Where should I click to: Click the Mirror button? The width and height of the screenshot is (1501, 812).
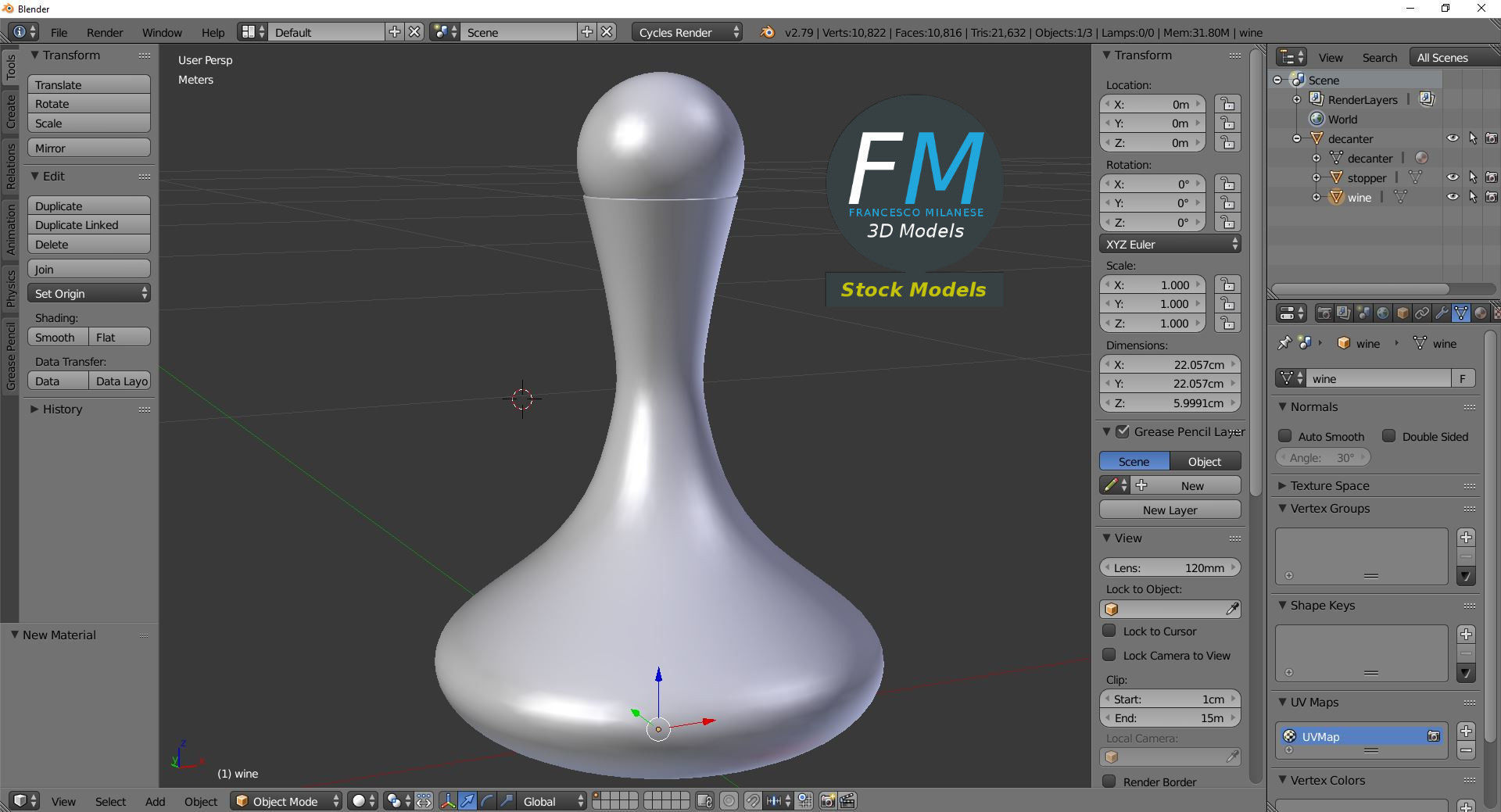point(89,148)
